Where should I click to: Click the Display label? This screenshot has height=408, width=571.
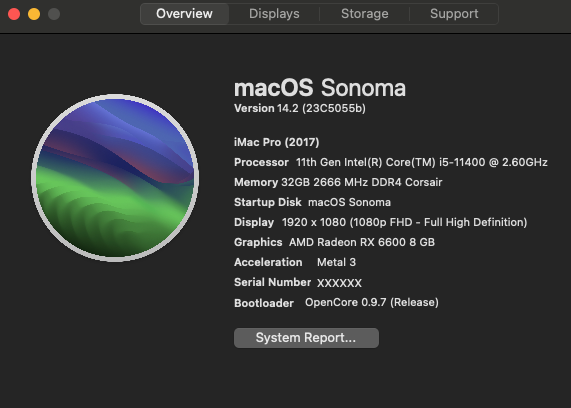tap(254, 222)
